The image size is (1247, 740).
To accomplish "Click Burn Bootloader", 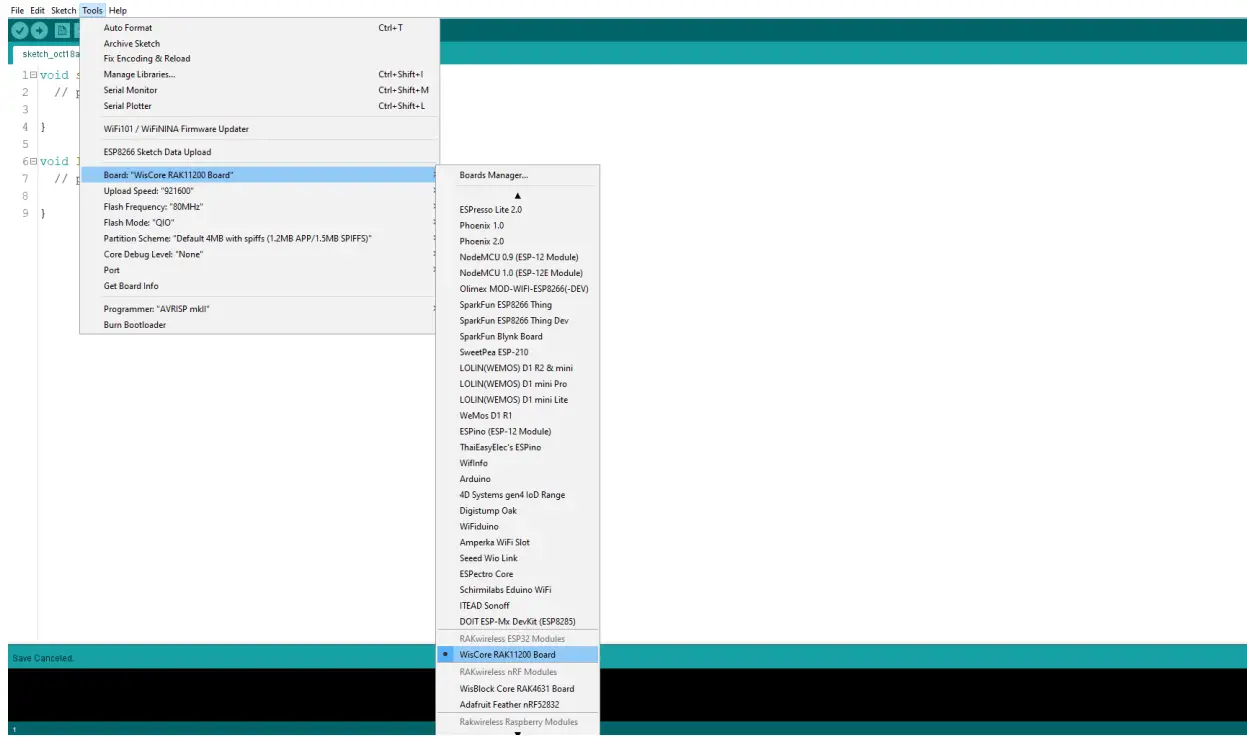I will (x=259, y=325).
